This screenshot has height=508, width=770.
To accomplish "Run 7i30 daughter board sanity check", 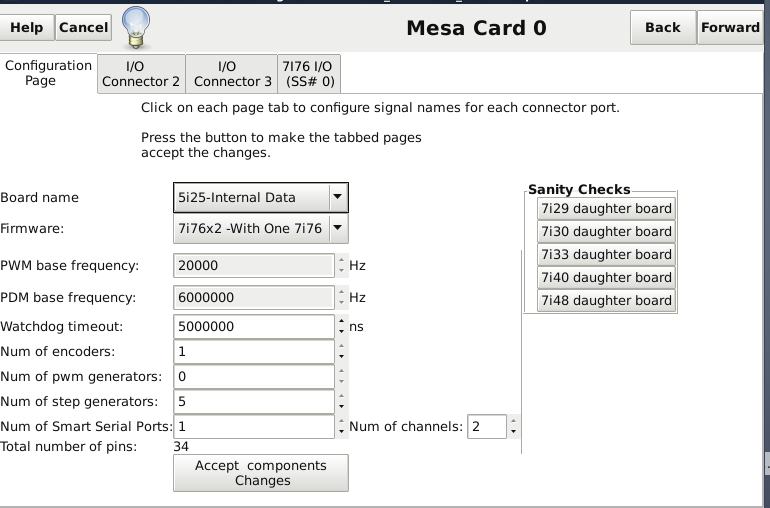I will coord(606,231).
